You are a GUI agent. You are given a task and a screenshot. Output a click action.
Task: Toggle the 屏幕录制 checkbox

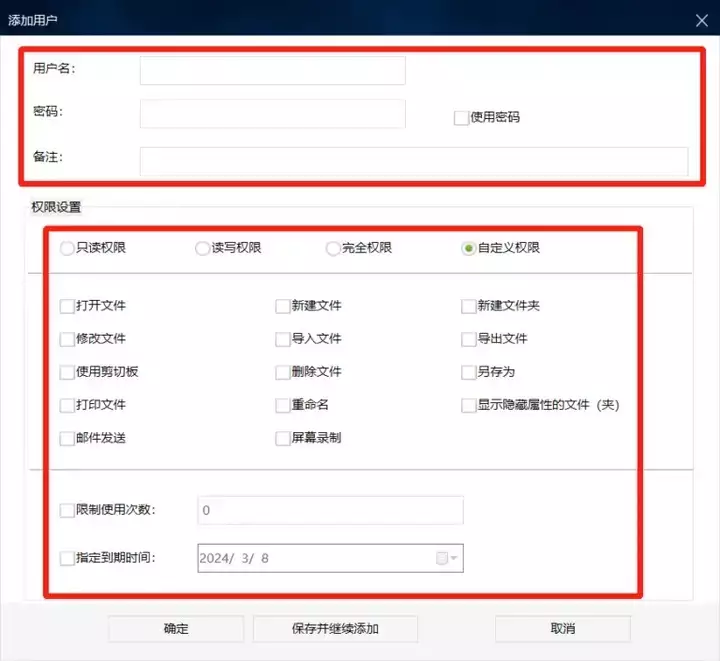click(x=282, y=438)
